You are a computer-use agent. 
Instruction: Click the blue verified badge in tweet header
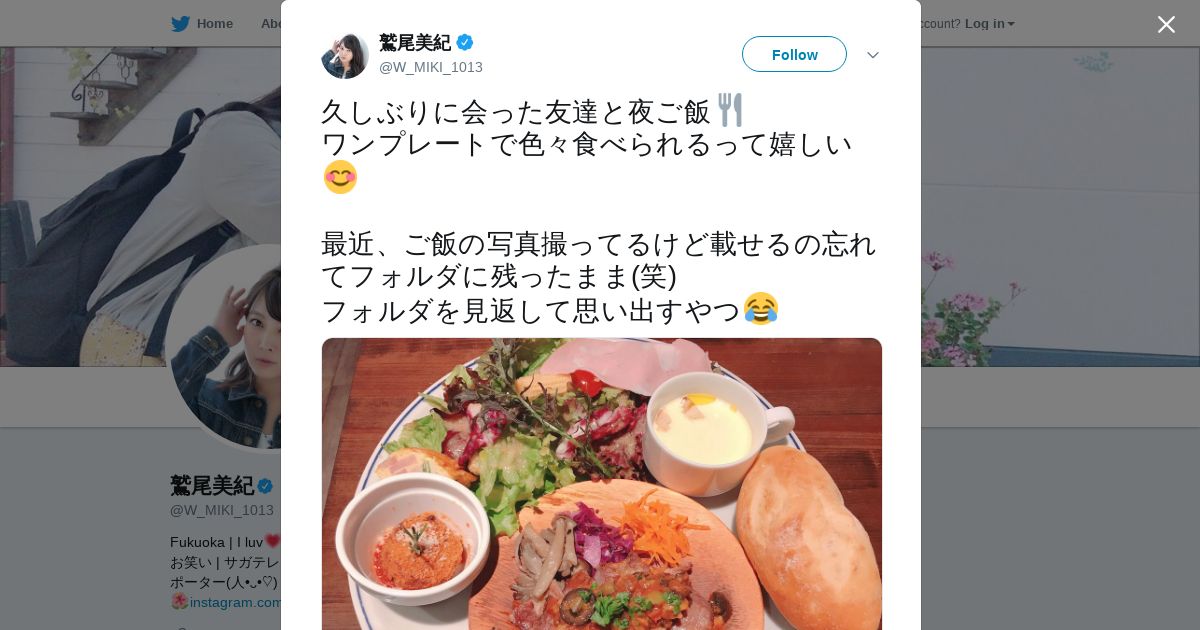465,43
